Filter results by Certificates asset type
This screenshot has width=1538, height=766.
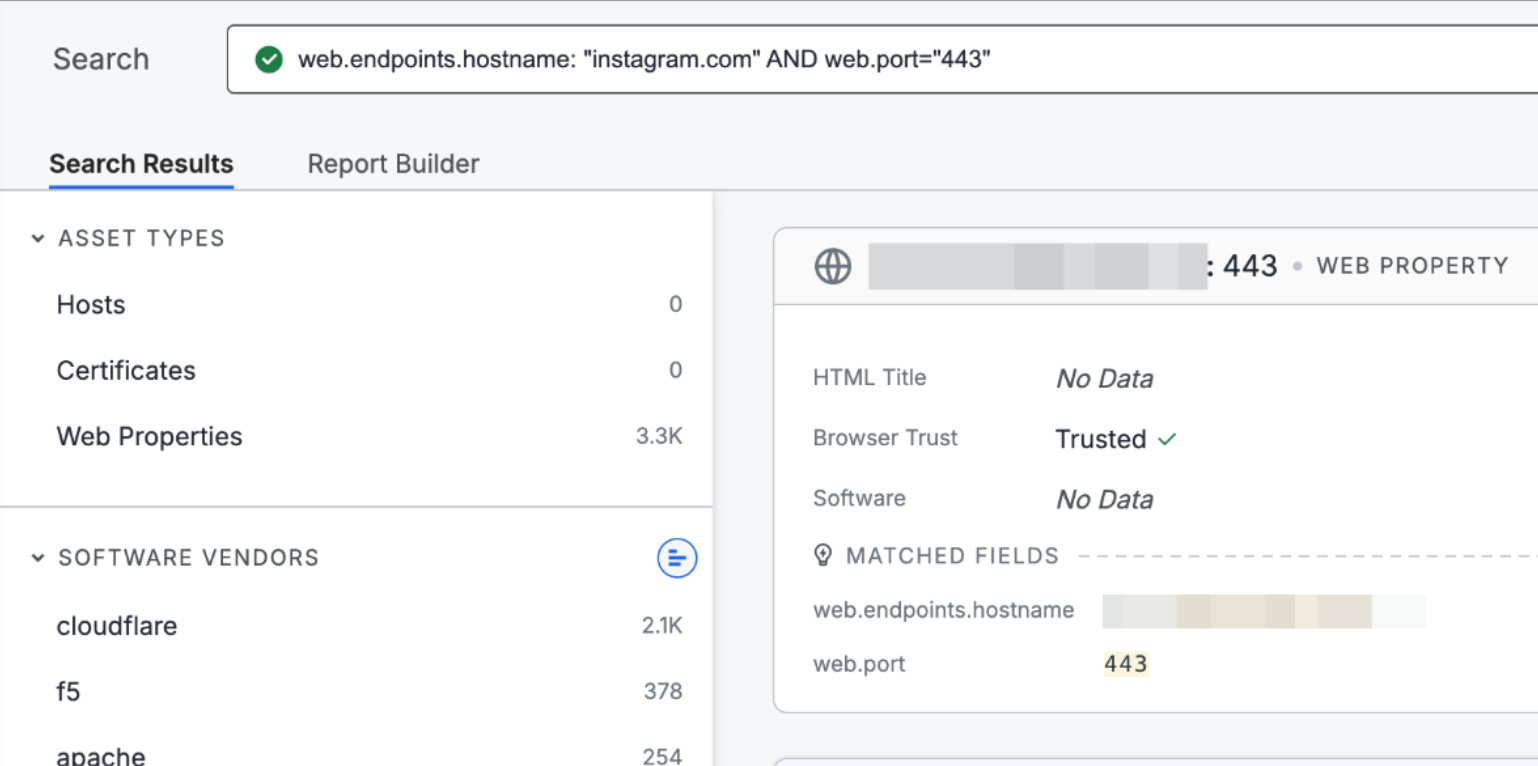point(126,371)
